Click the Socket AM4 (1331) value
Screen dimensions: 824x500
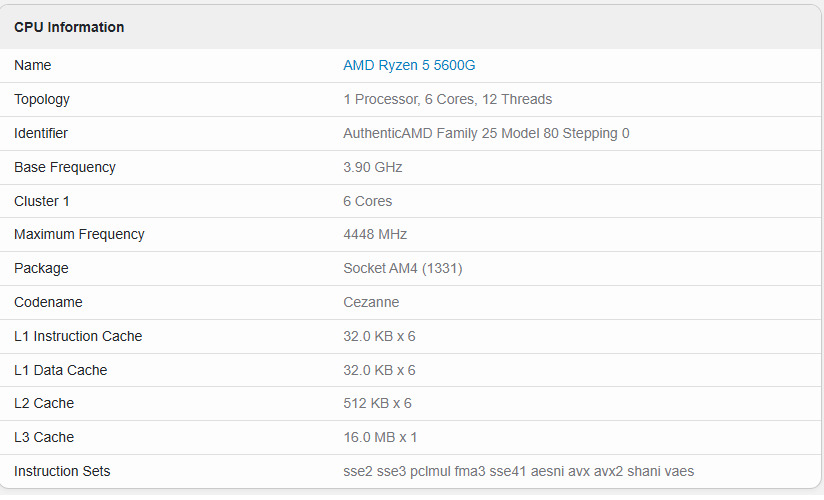tap(403, 269)
